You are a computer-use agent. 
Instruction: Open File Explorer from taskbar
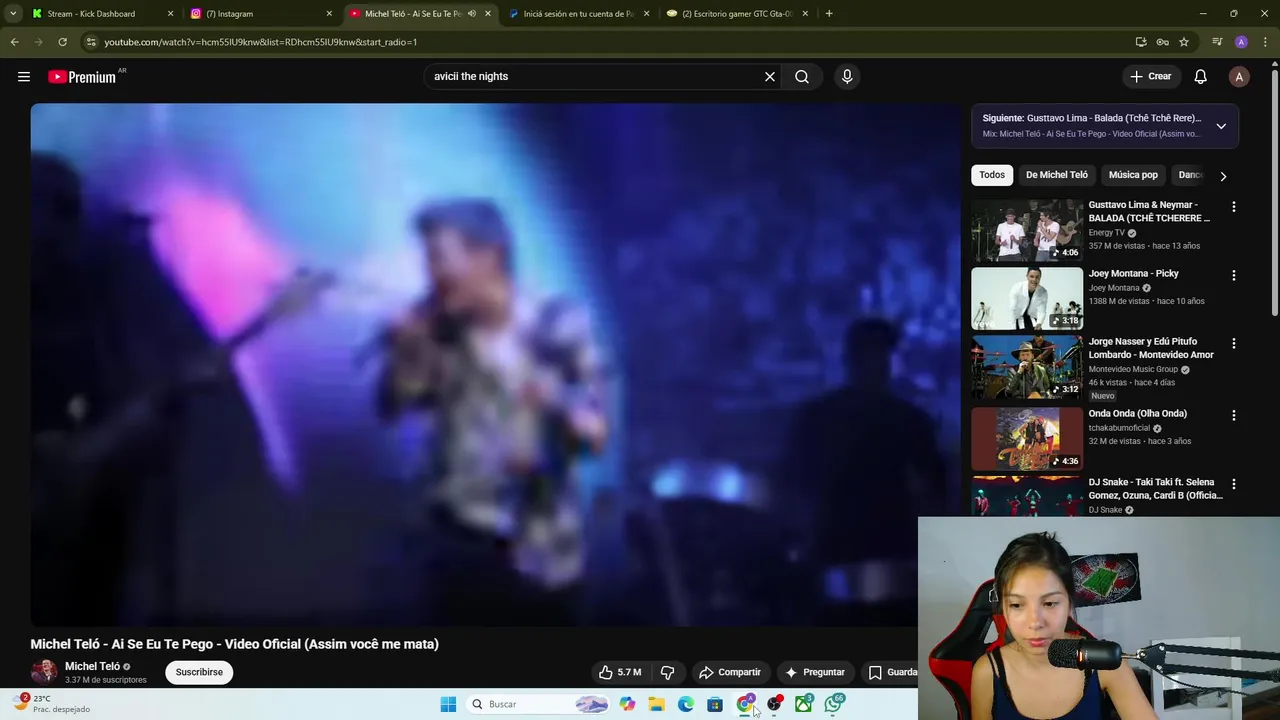[x=656, y=704]
